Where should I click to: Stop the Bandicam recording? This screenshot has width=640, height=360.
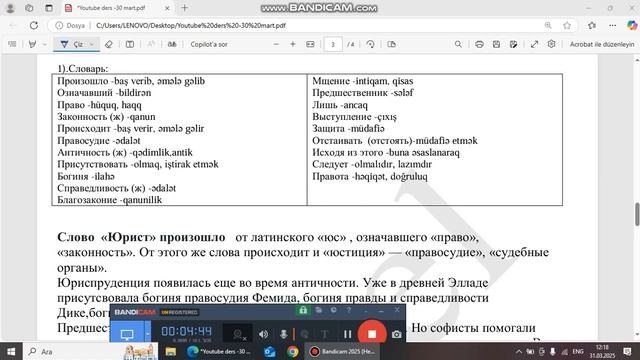click(x=372, y=333)
